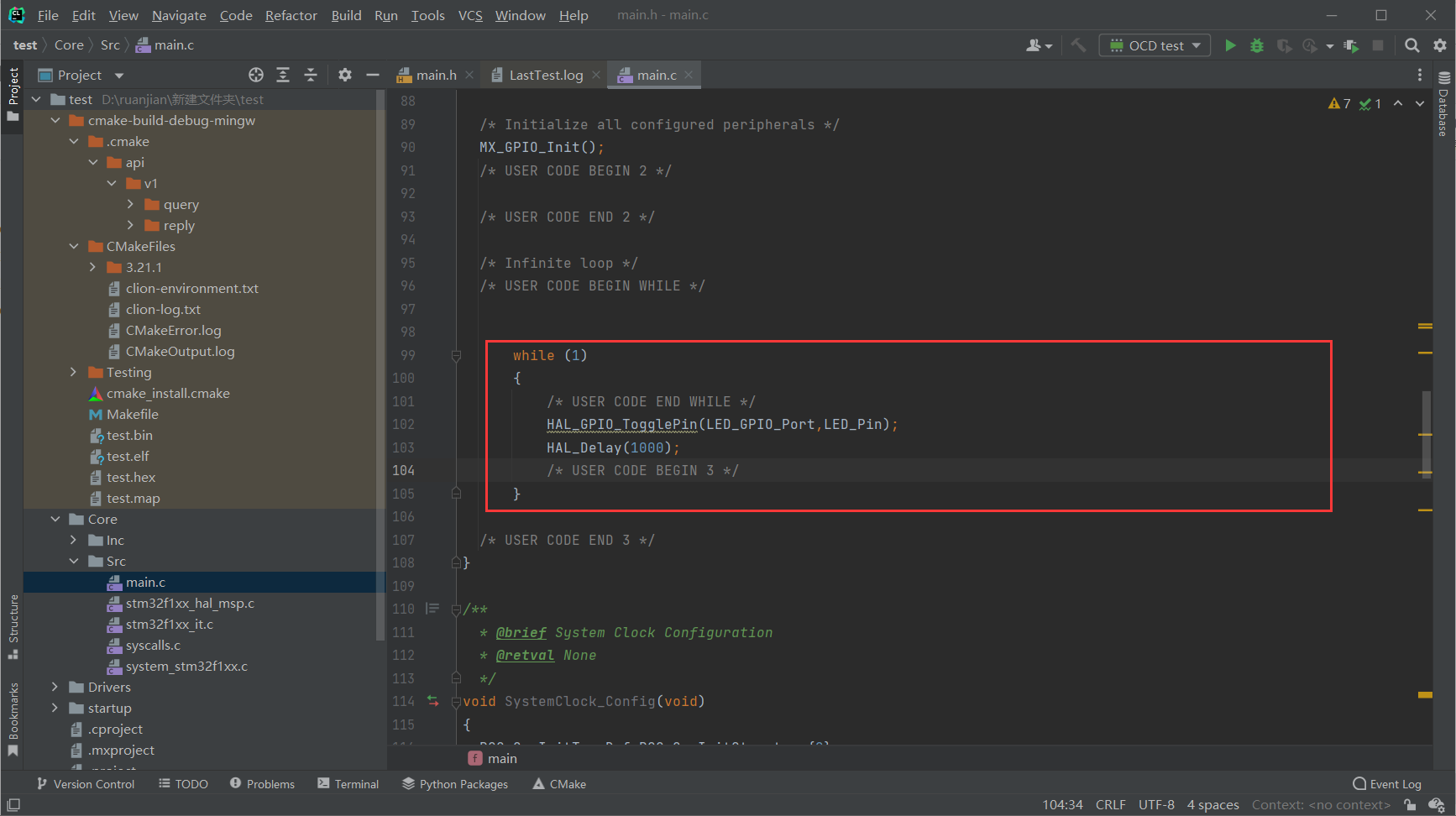Fold the while loop at line 99
1456x816 pixels.
(456, 355)
